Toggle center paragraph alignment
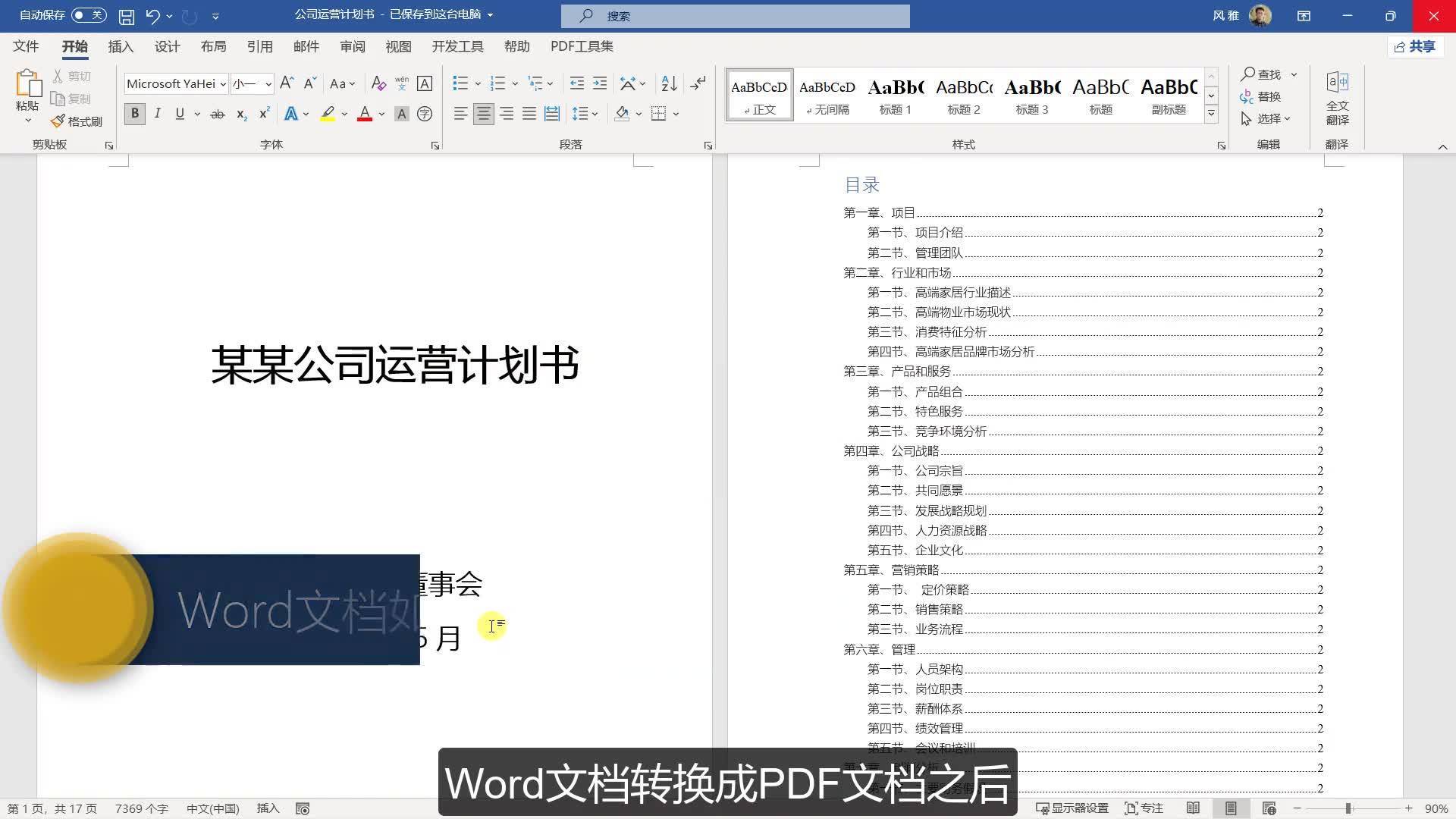Screen dimensions: 1456x819 (483, 114)
